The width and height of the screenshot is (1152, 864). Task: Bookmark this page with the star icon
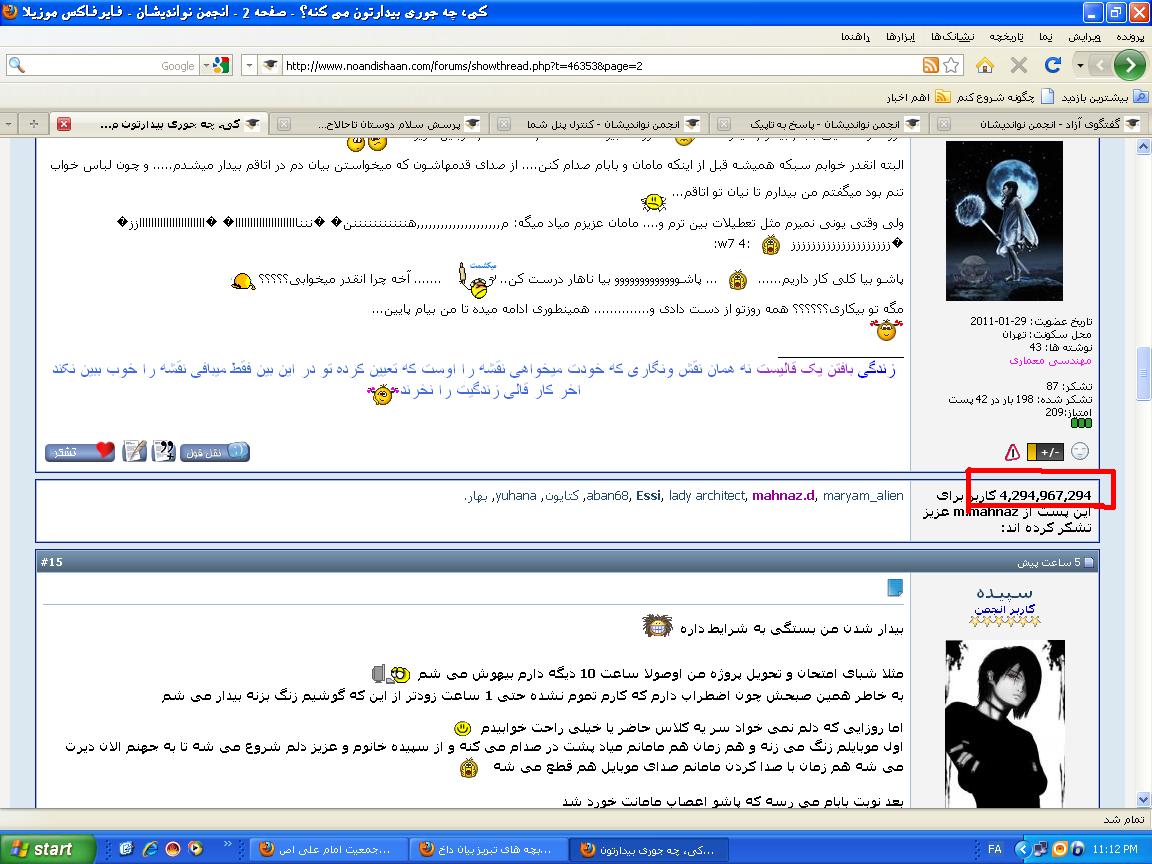tap(951, 65)
